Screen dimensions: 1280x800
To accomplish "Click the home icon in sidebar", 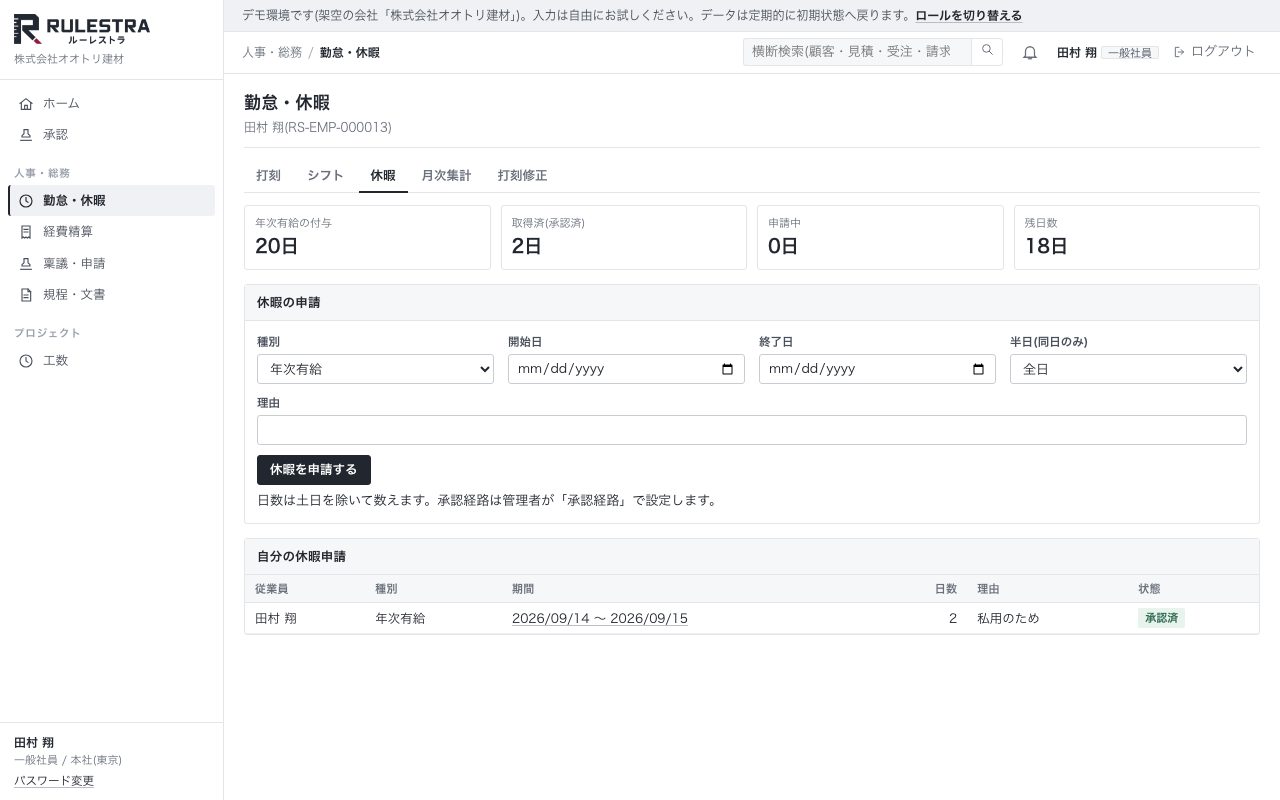I will pyautogui.click(x=26, y=104).
